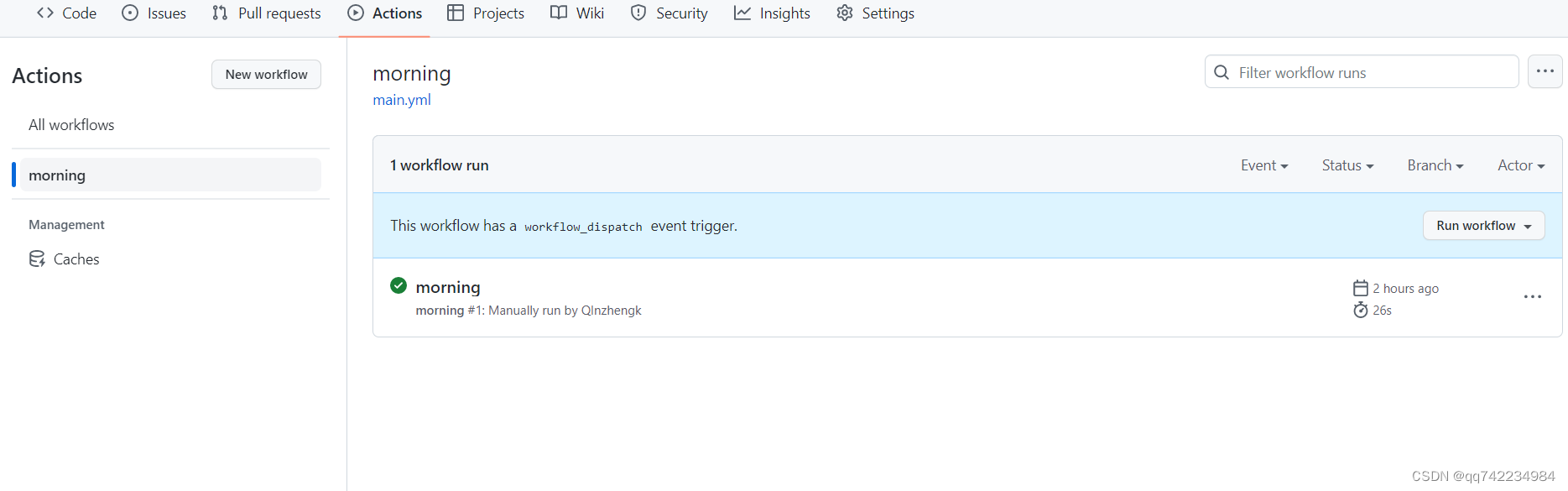
Task: Select All workflows in the sidebar
Action: pyautogui.click(x=71, y=125)
